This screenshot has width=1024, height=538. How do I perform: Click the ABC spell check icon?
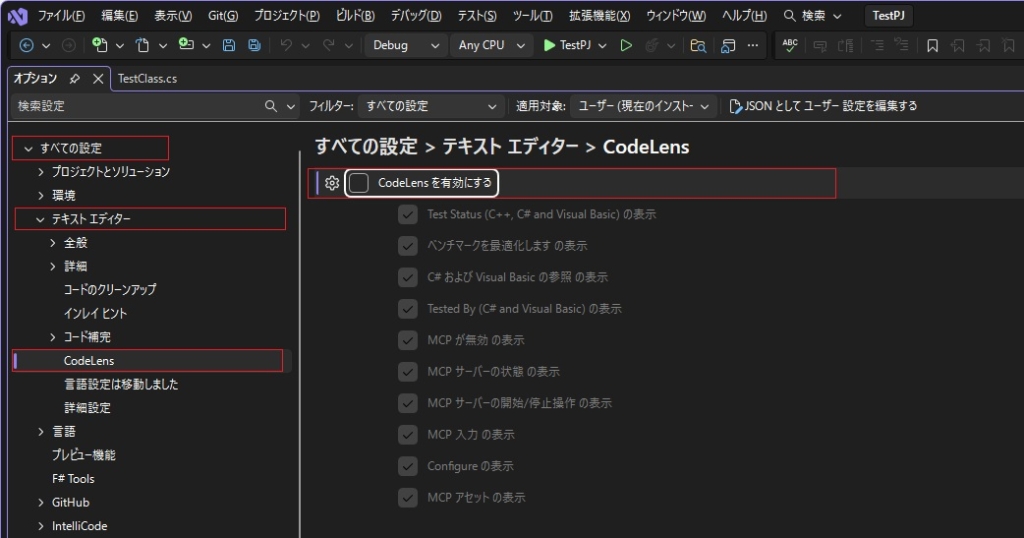tap(790, 45)
